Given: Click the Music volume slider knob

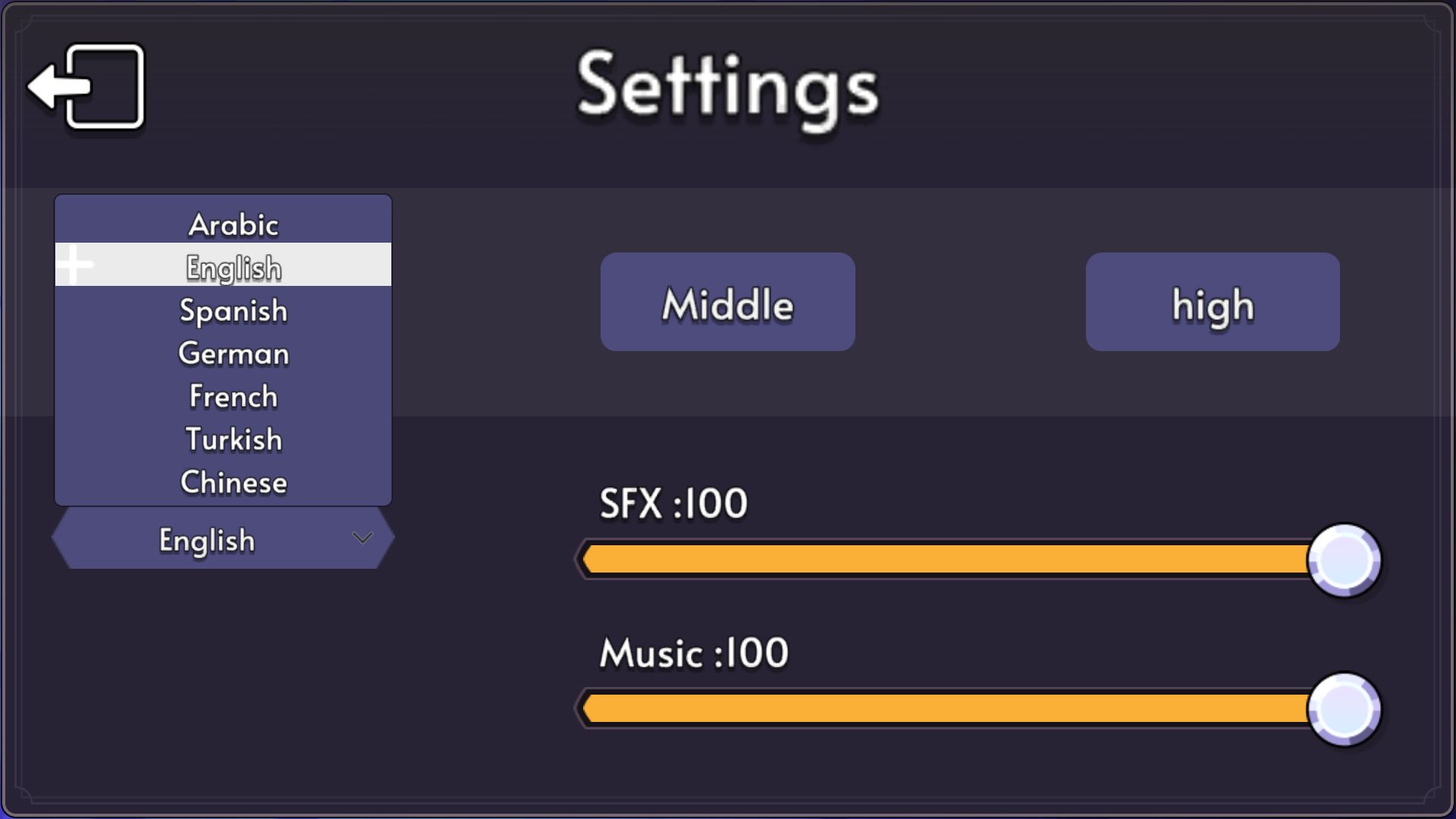Looking at the screenshot, I should [1345, 709].
